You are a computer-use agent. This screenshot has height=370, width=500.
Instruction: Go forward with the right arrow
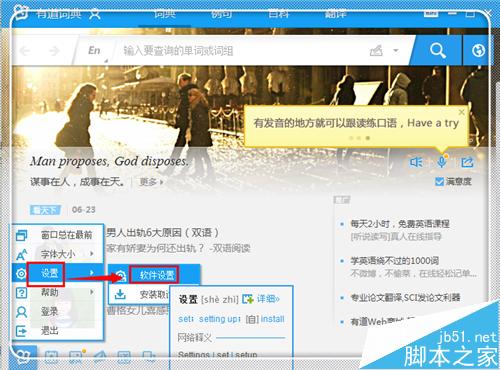[x=54, y=51]
